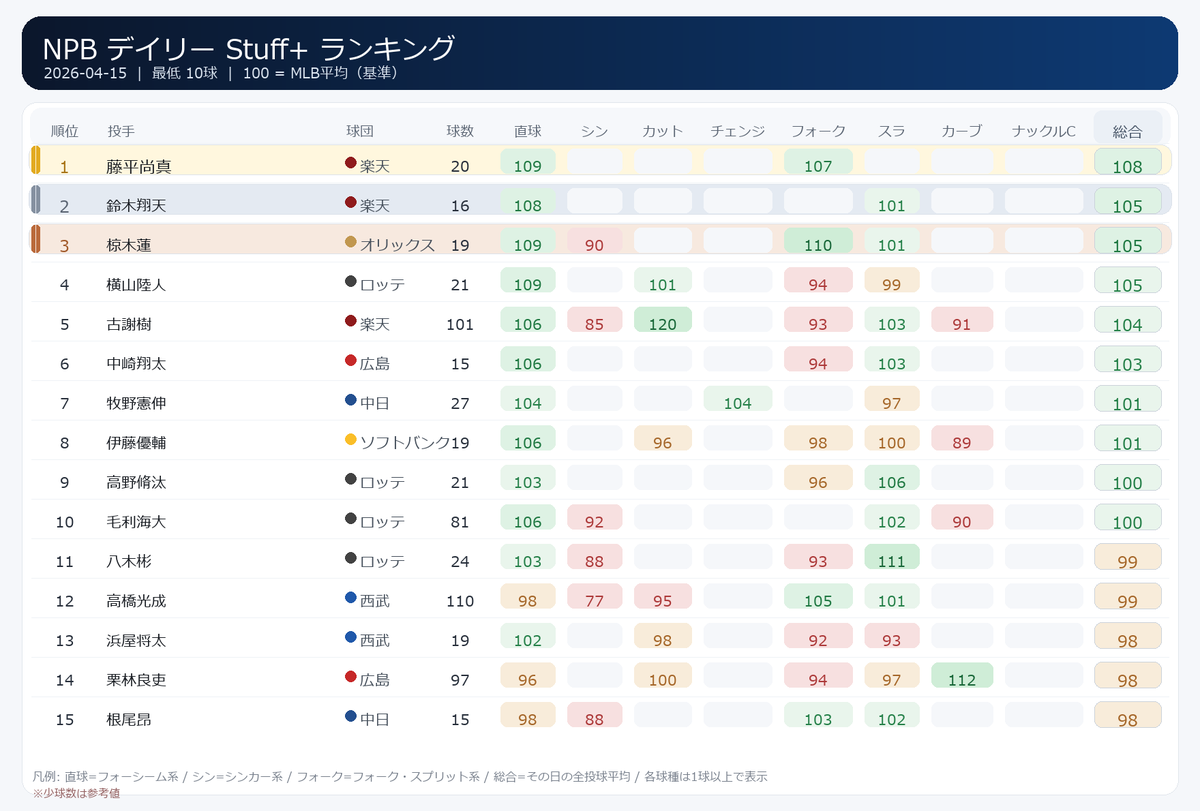Click the 総合 column header
This screenshot has height=811, width=1200.
(x=1128, y=131)
